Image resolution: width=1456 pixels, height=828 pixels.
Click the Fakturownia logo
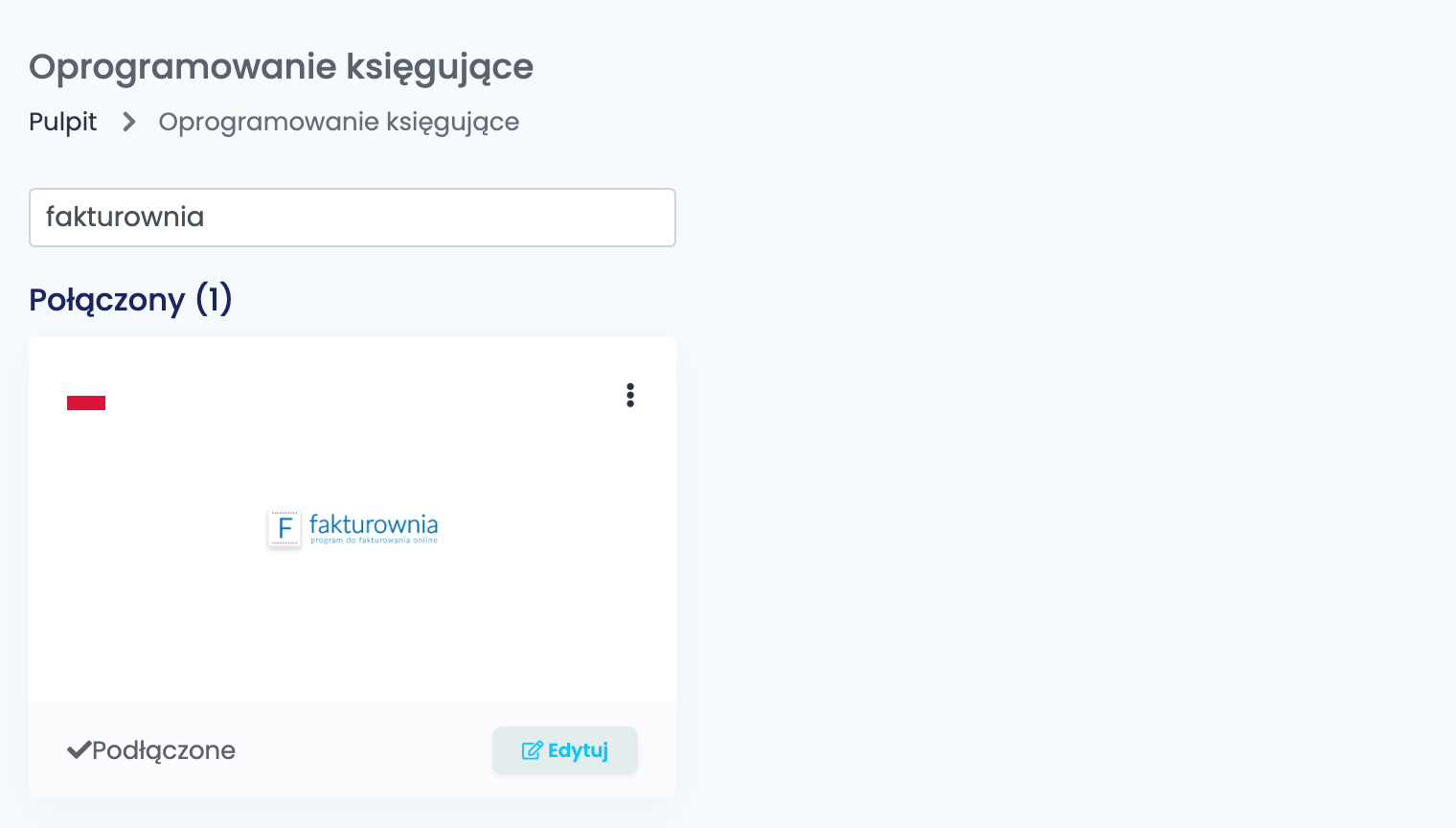coord(353,529)
